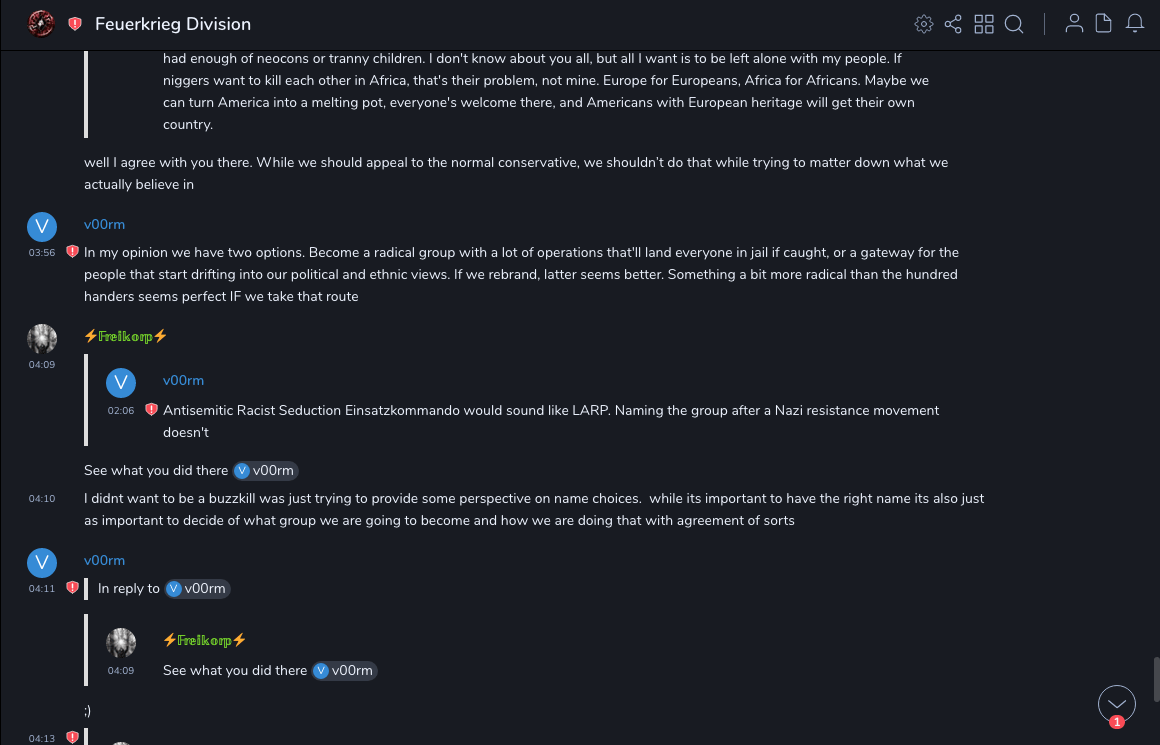This screenshot has height=745, width=1160.
Task: Click the v00rm mention pill after "In reply to"
Action: tap(198, 589)
